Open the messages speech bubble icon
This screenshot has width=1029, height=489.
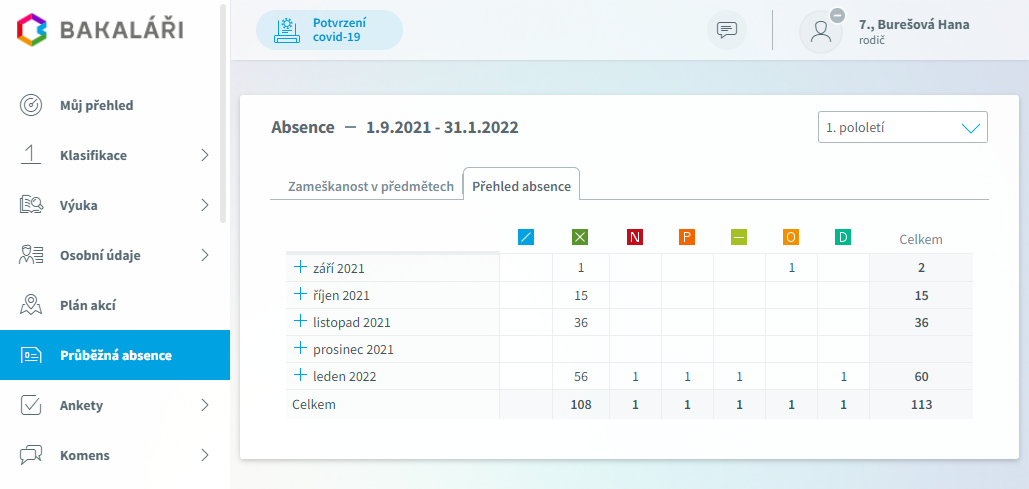pyautogui.click(x=726, y=30)
